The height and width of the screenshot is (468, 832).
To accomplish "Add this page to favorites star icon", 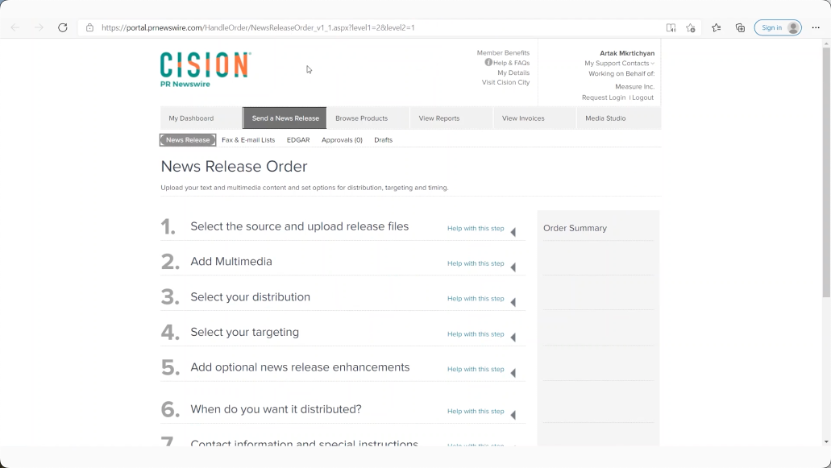I will point(691,28).
